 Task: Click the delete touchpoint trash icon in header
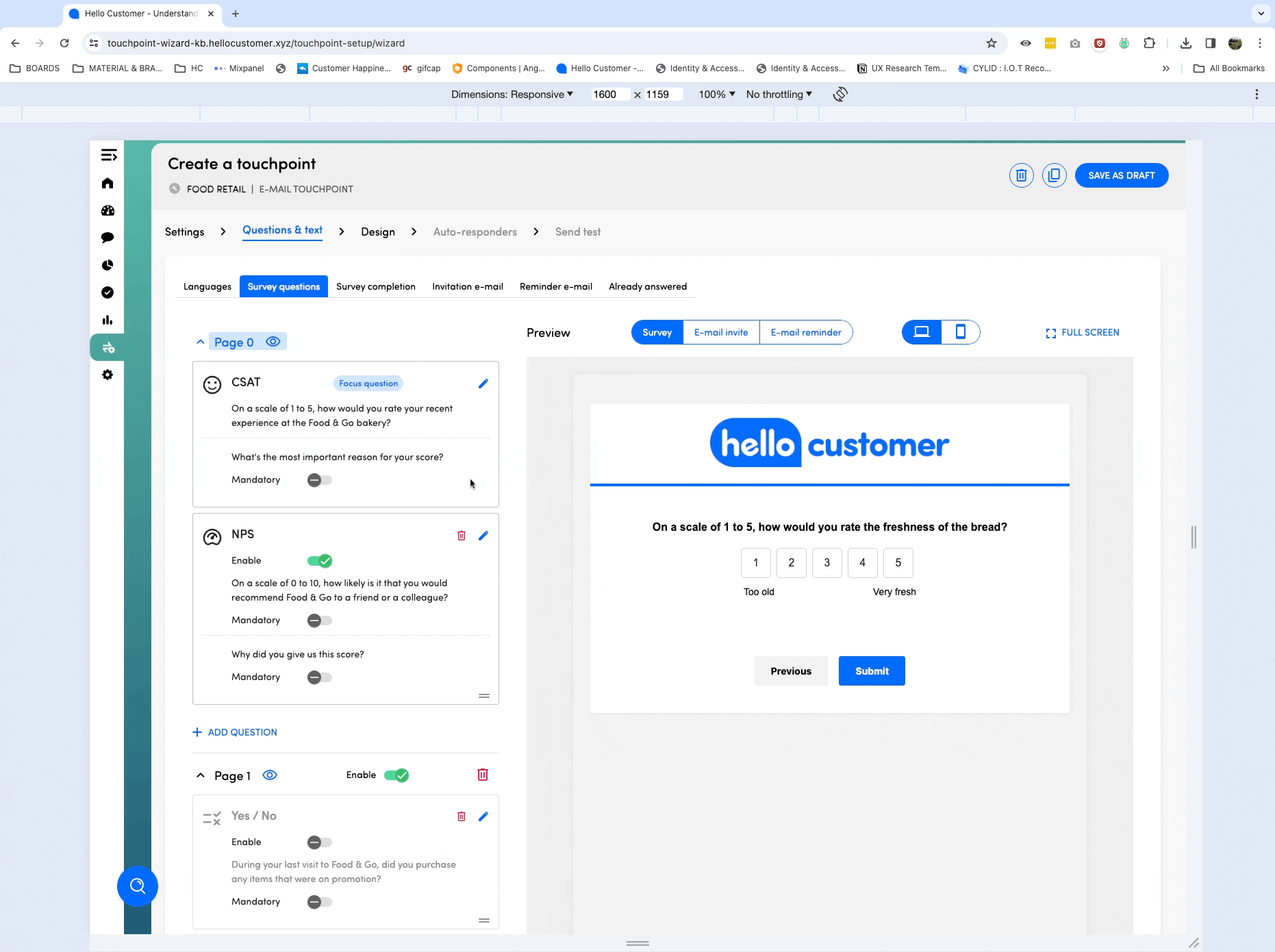(x=1021, y=175)
